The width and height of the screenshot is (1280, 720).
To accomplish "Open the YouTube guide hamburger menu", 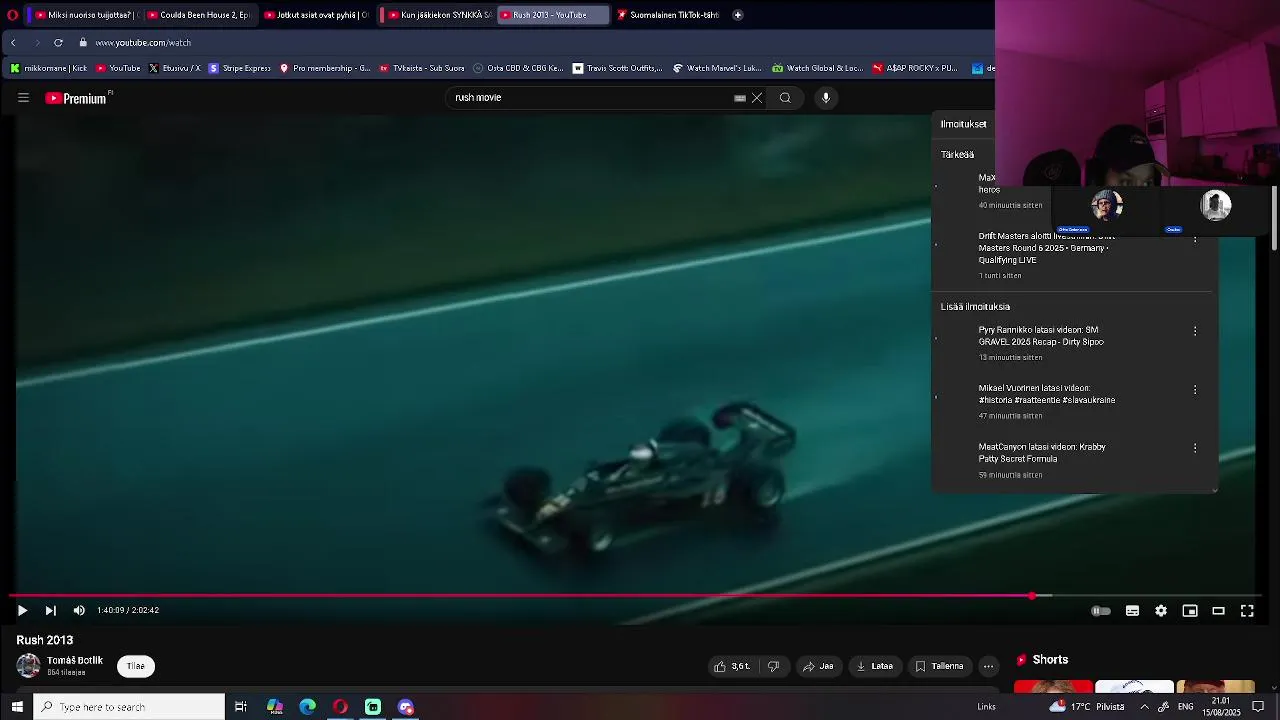I will click(23, 97).
